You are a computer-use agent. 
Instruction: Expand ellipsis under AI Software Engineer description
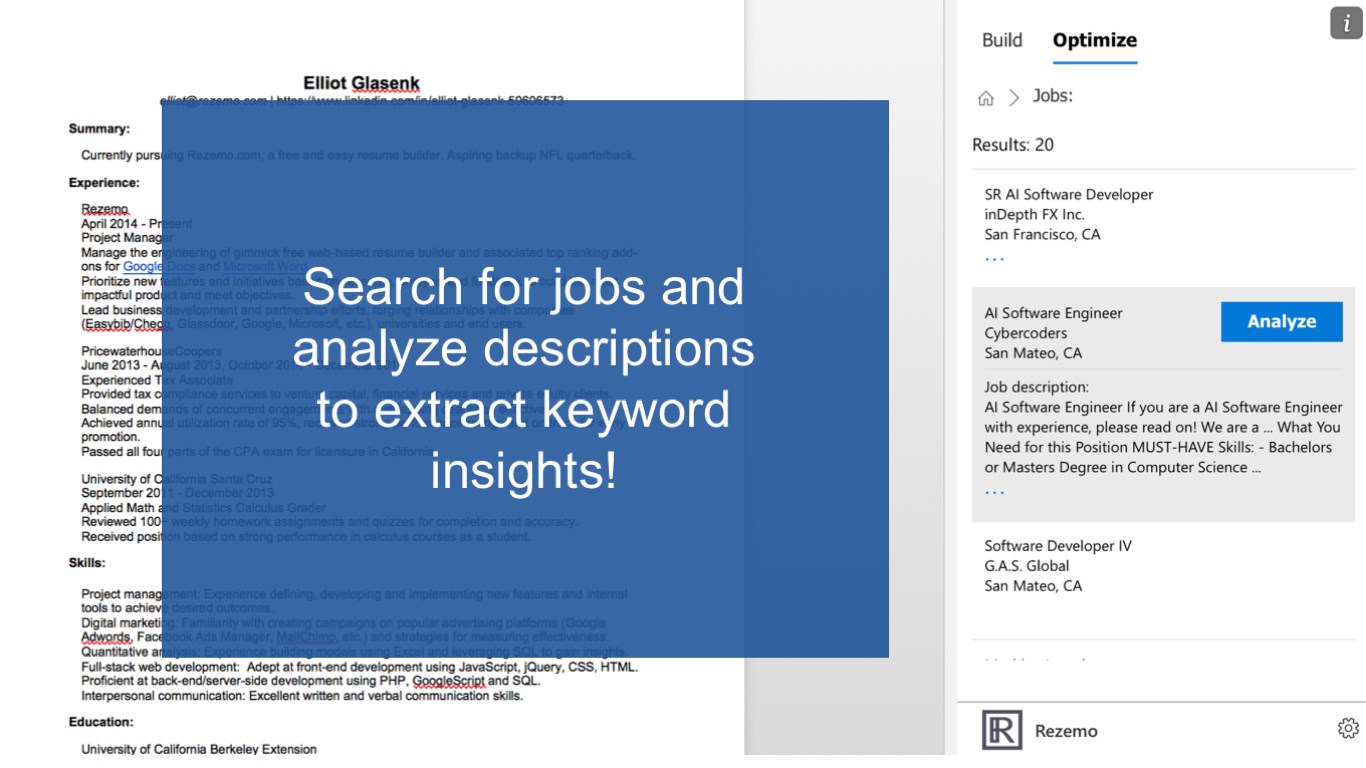tap(994, 492)
